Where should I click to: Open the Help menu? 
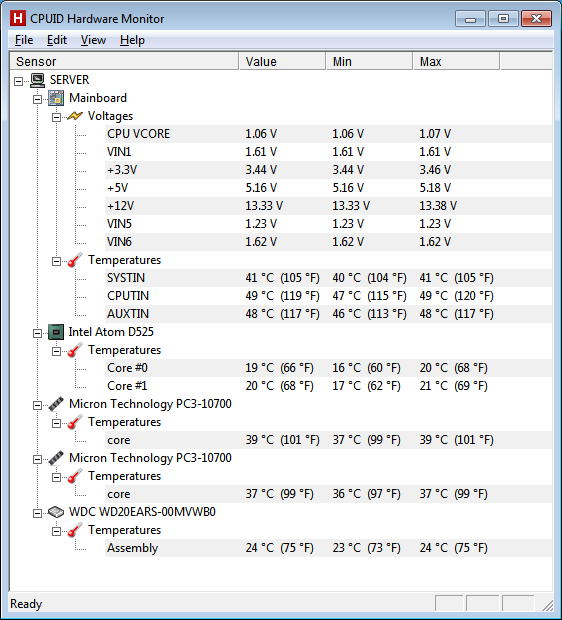132,40
